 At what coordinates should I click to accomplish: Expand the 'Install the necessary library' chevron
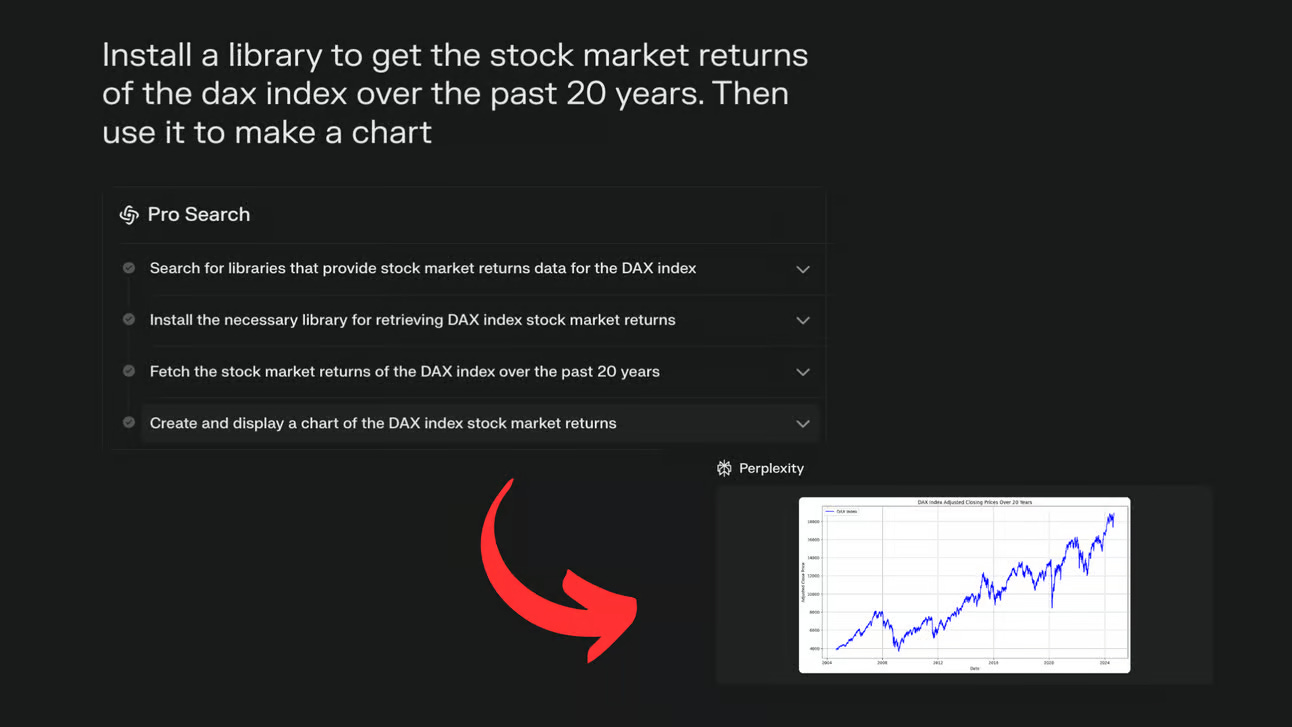tap(802, 320)
